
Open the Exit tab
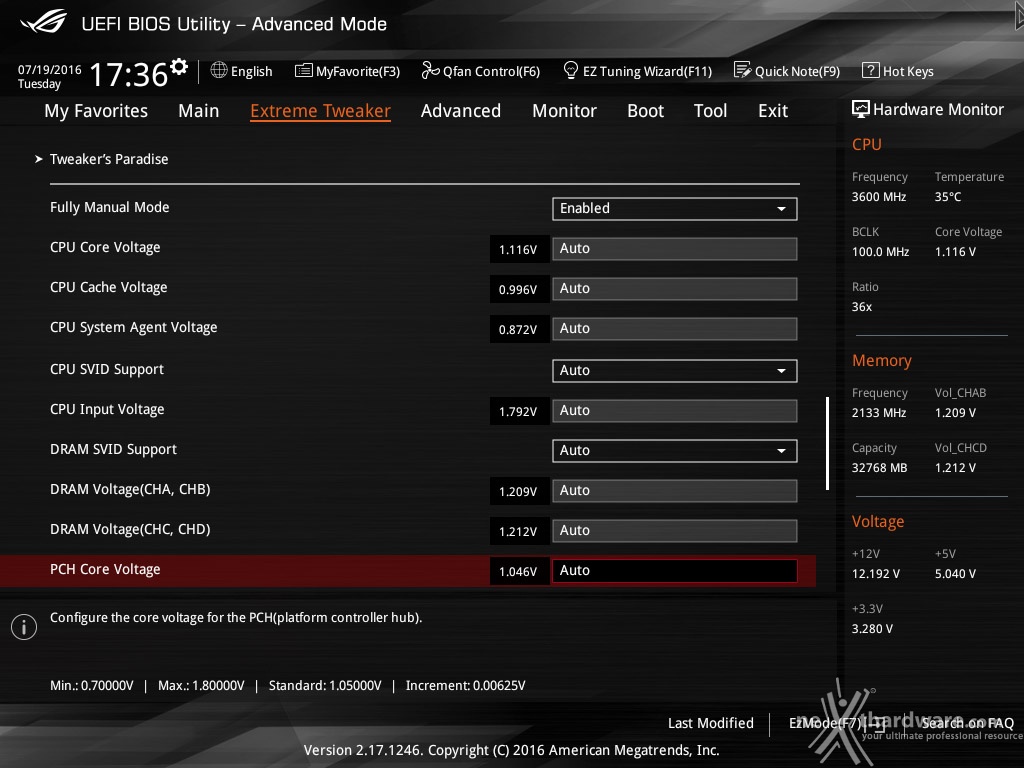point(773,111)
